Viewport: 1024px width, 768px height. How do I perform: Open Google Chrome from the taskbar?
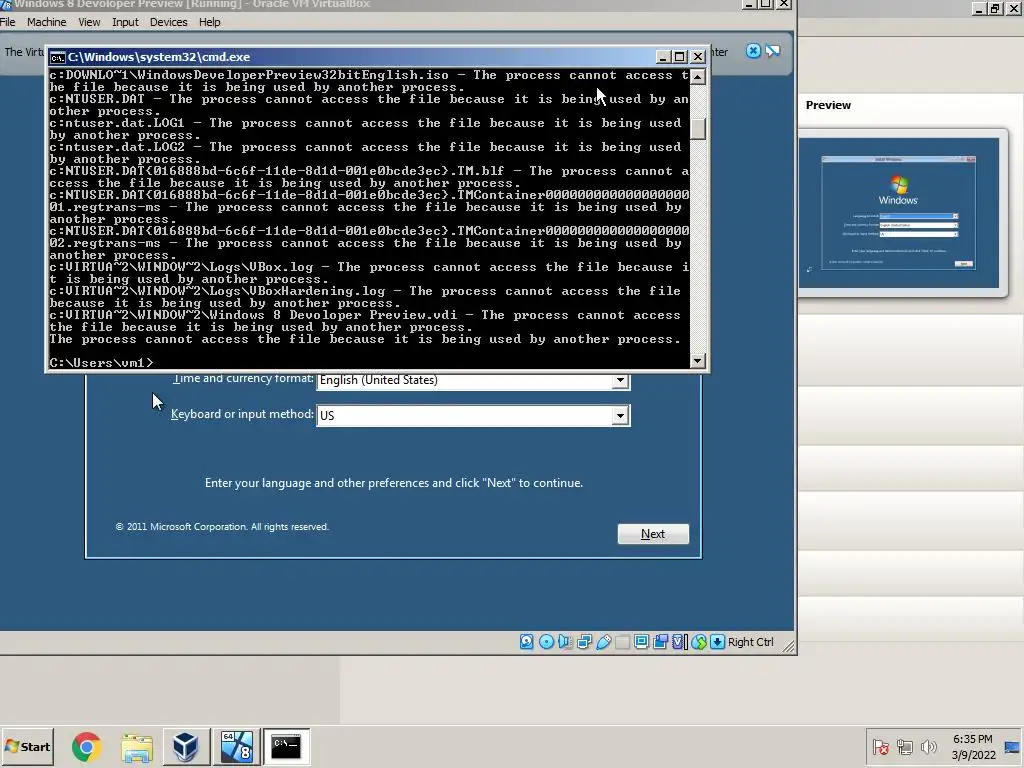coord(86,746)
